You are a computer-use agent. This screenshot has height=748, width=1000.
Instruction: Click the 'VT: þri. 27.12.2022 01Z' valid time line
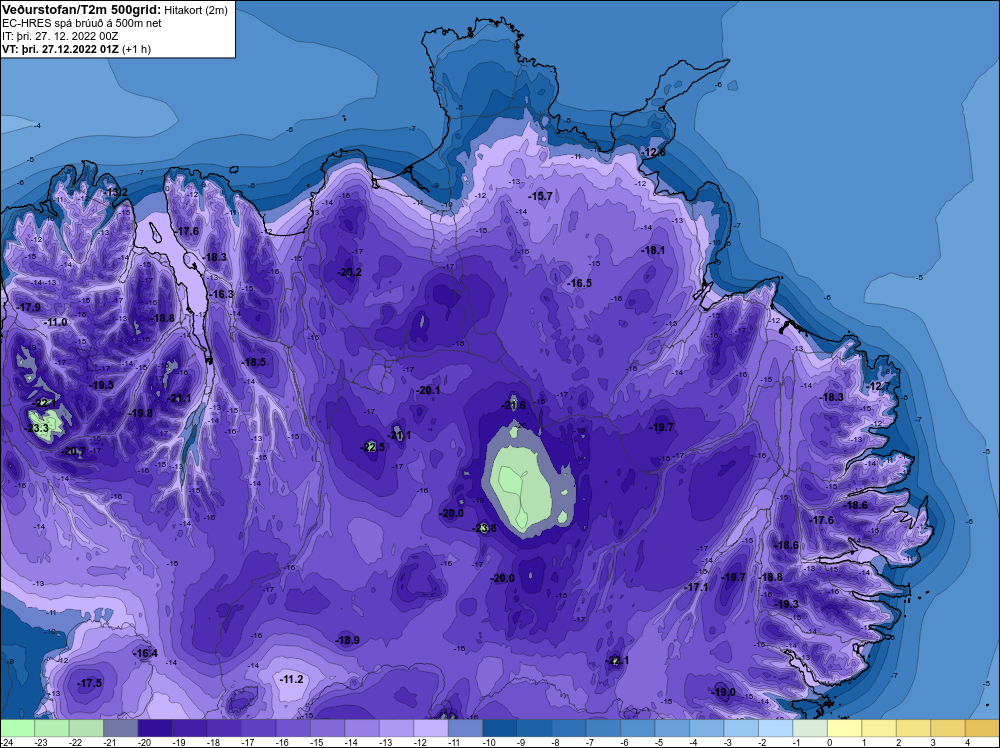pyautogui.click(x=61, y=49)
